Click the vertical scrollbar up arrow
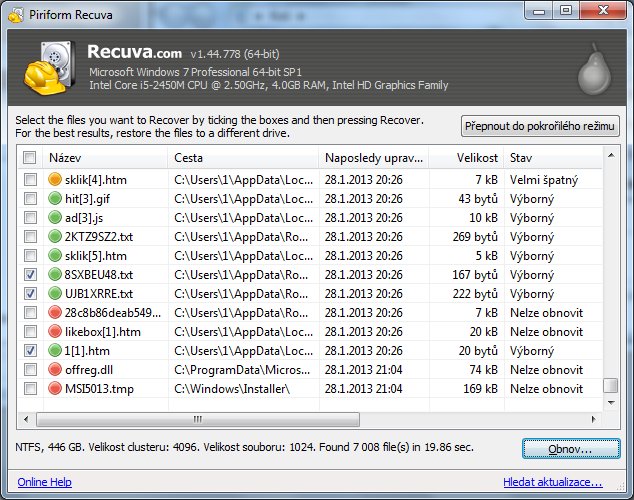The image size is (634, 500). pyautogui.click(x=611, y=156)
